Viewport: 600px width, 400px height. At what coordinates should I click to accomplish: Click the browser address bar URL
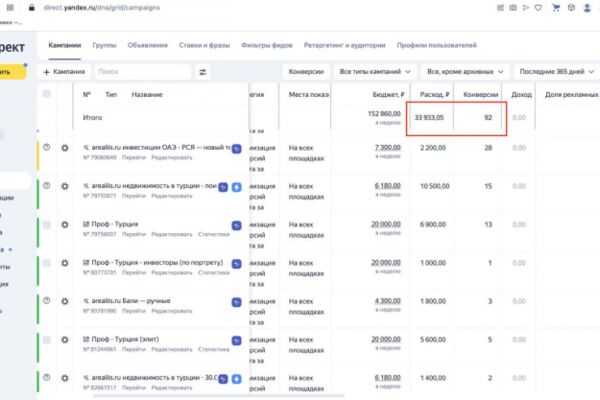[101, 8]
